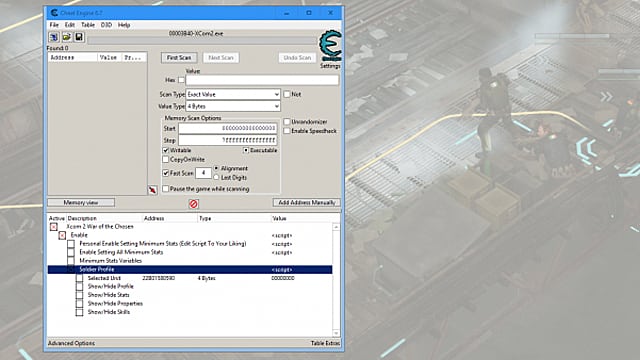Click the First Scan button
The image size is (640, 360).
point(179,58)
